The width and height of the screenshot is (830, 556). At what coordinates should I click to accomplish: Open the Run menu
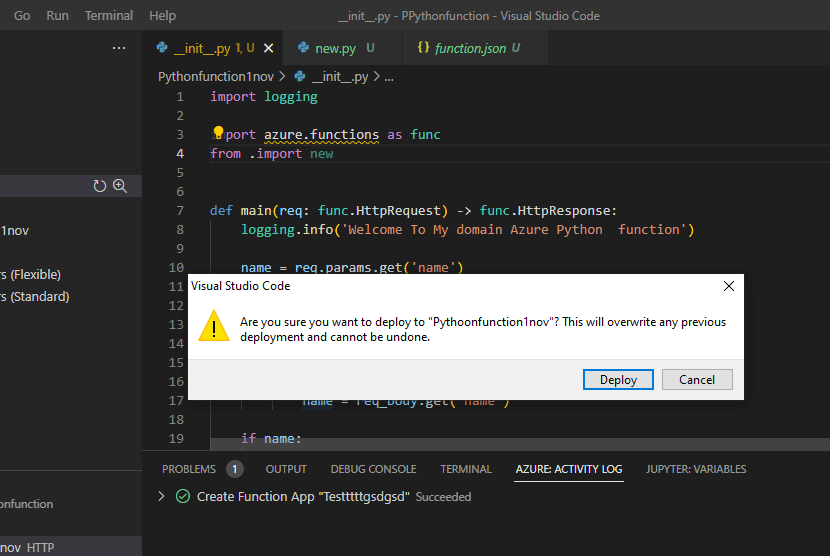(x=57, y=15)
